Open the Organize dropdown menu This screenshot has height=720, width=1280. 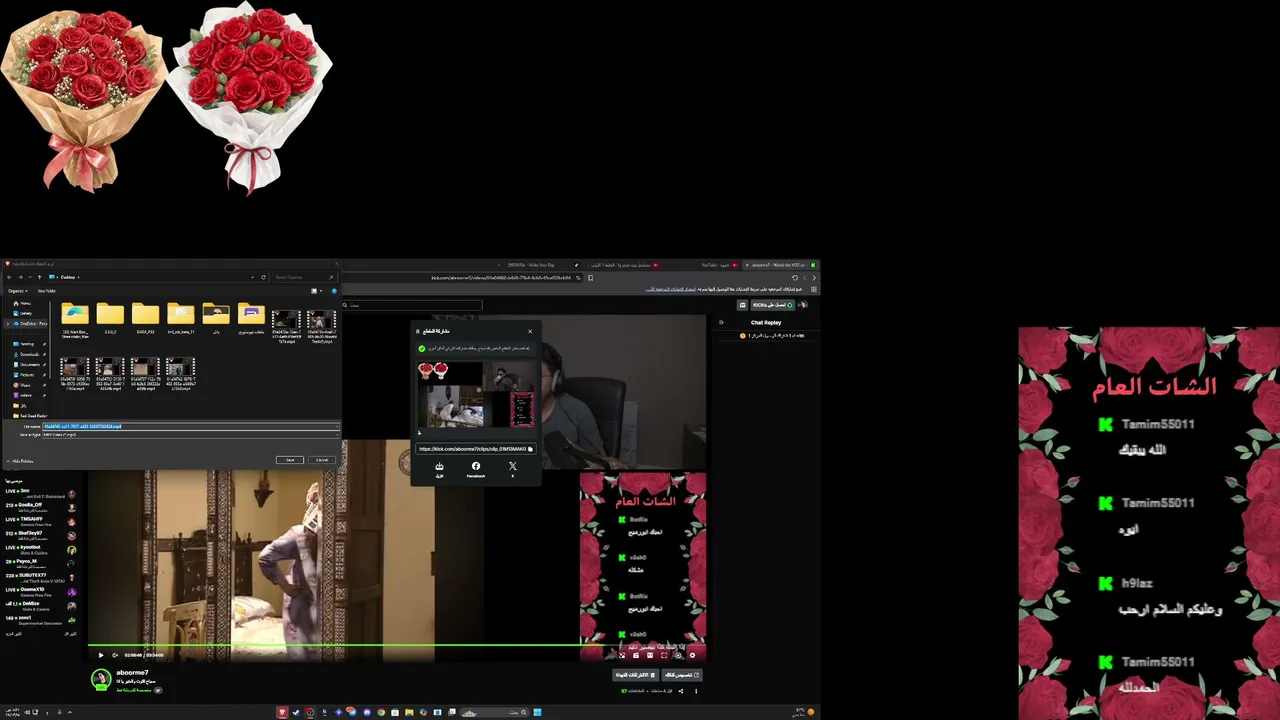(x=17, y=291)
